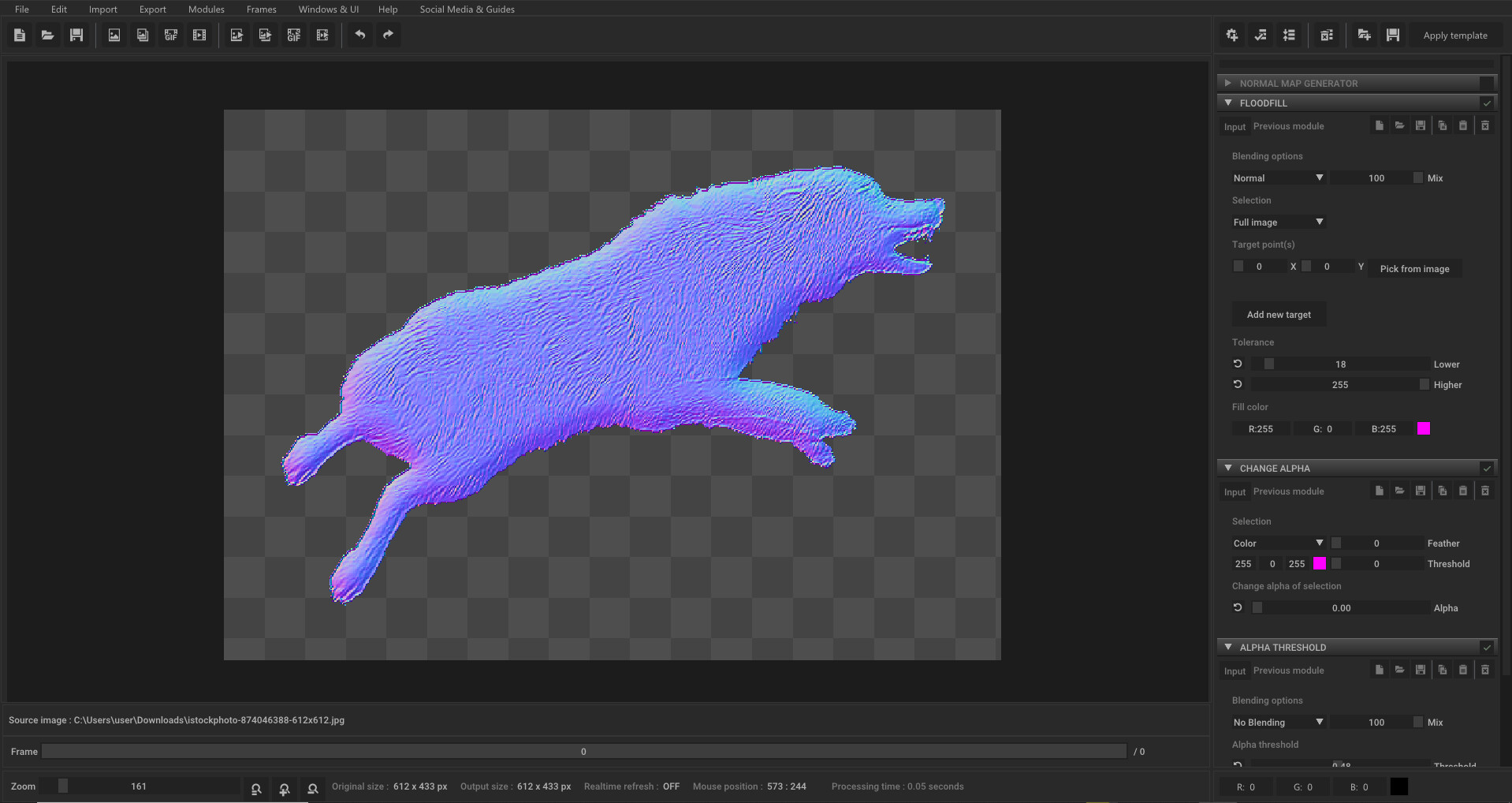Open the Social Media & Guides menu
The width and height of the screenshot is (1512, 803).
pos(467,9)
